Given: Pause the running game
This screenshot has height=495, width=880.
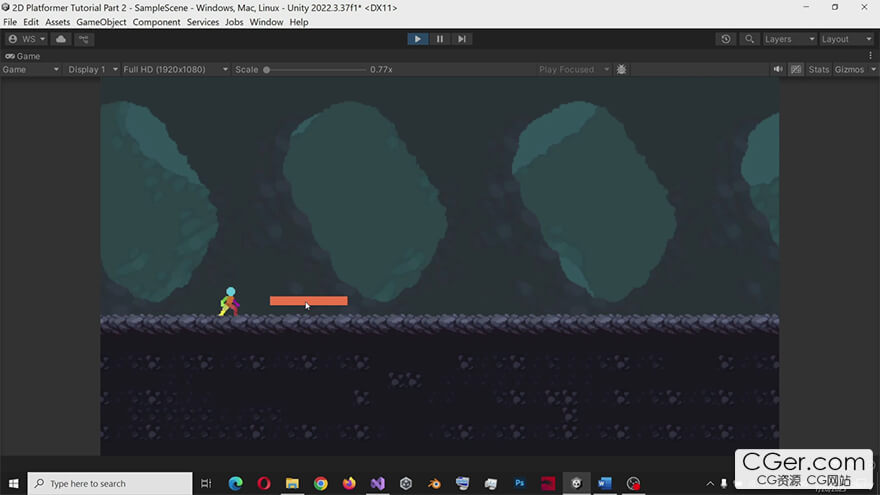Looking at the screenshot, I should click(x=439, y=39).
